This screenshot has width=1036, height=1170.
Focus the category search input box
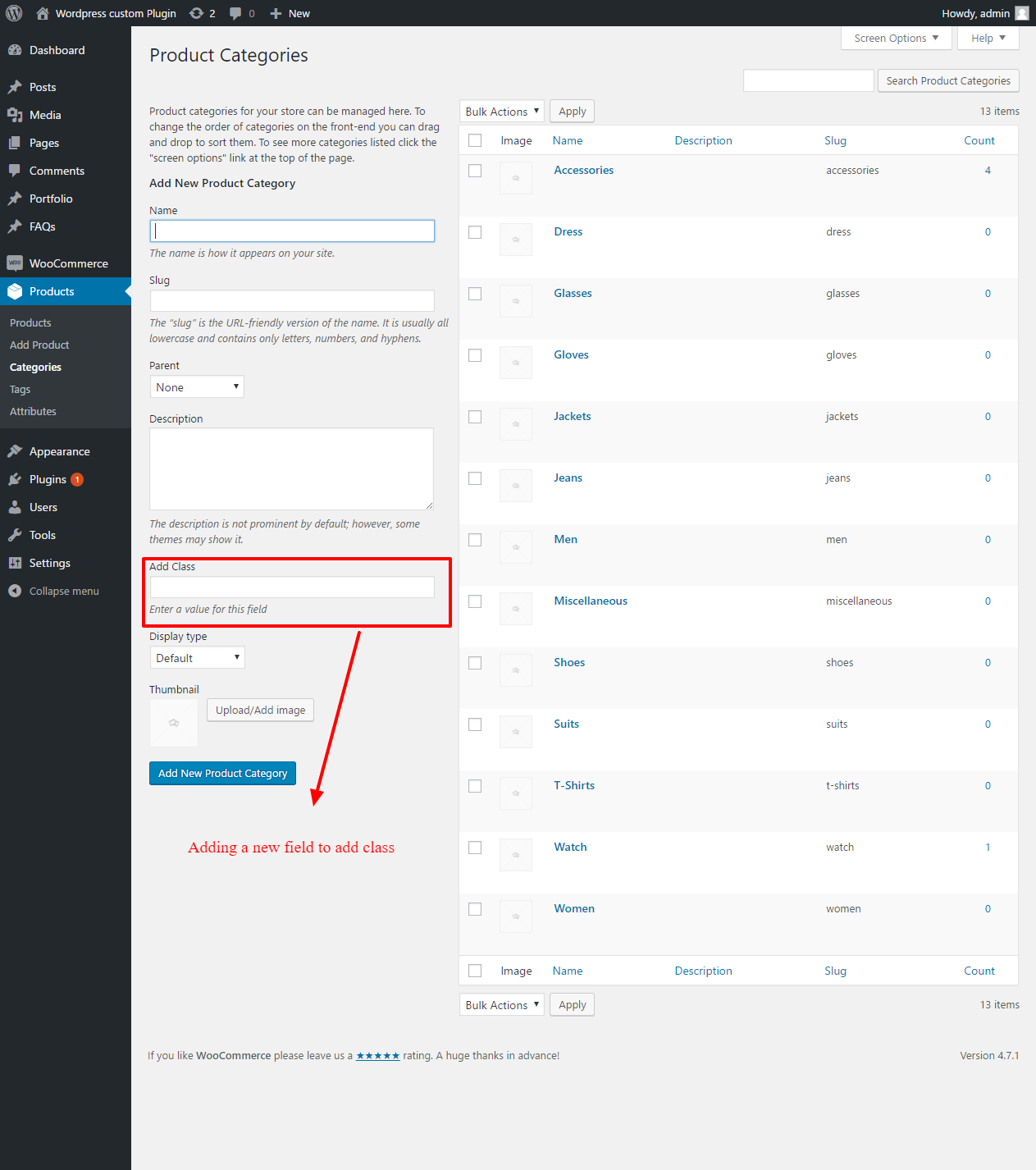(x=809, y=80)
